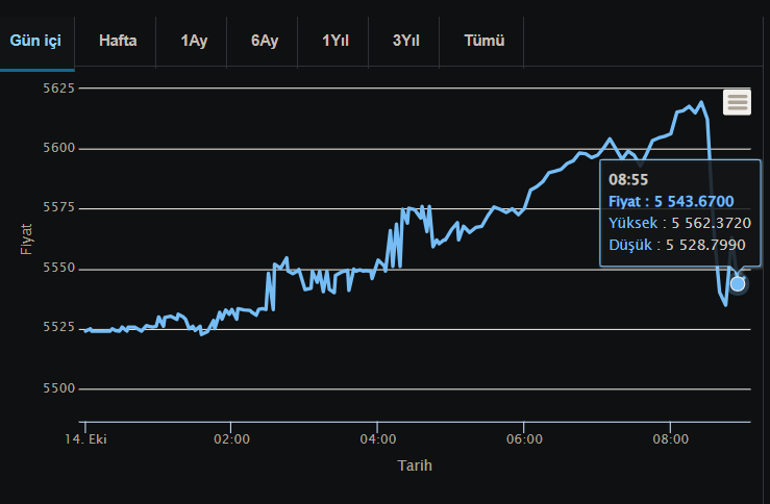Open the chart hamburger menu

[737, 102]
